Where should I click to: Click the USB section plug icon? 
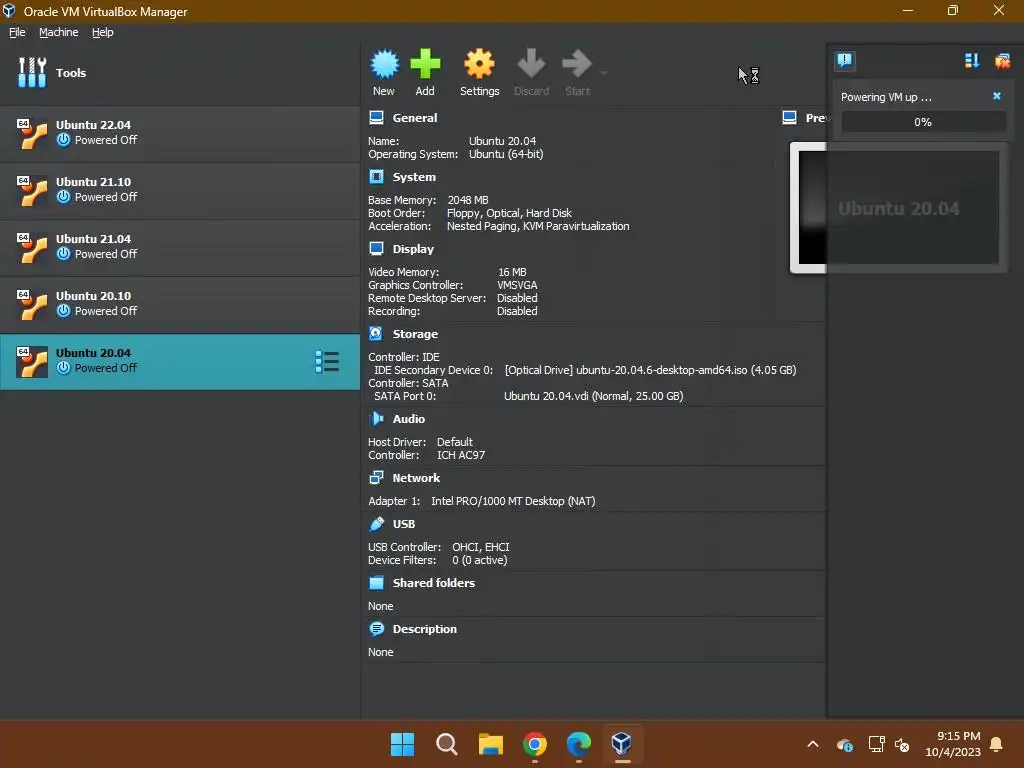[x=376, y=524]
